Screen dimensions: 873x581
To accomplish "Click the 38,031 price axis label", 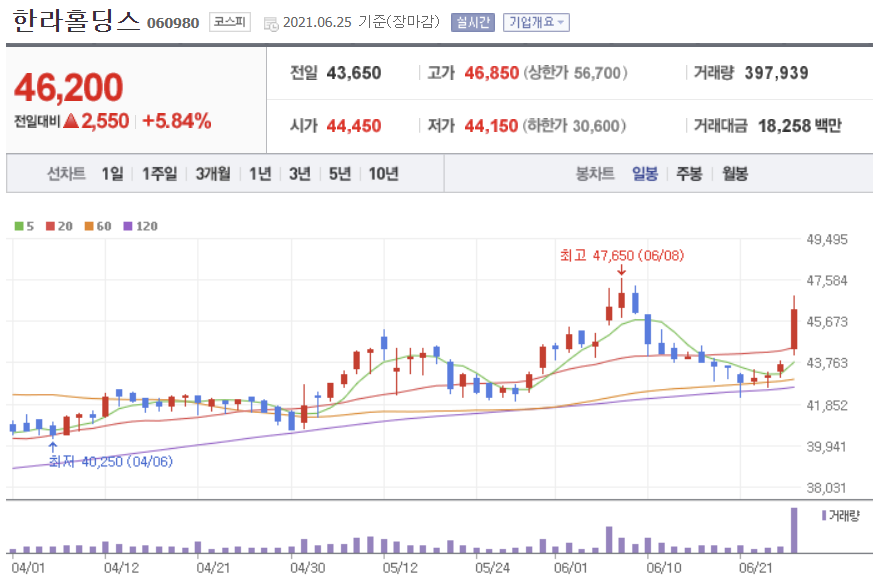I will [x=826, y=488].
